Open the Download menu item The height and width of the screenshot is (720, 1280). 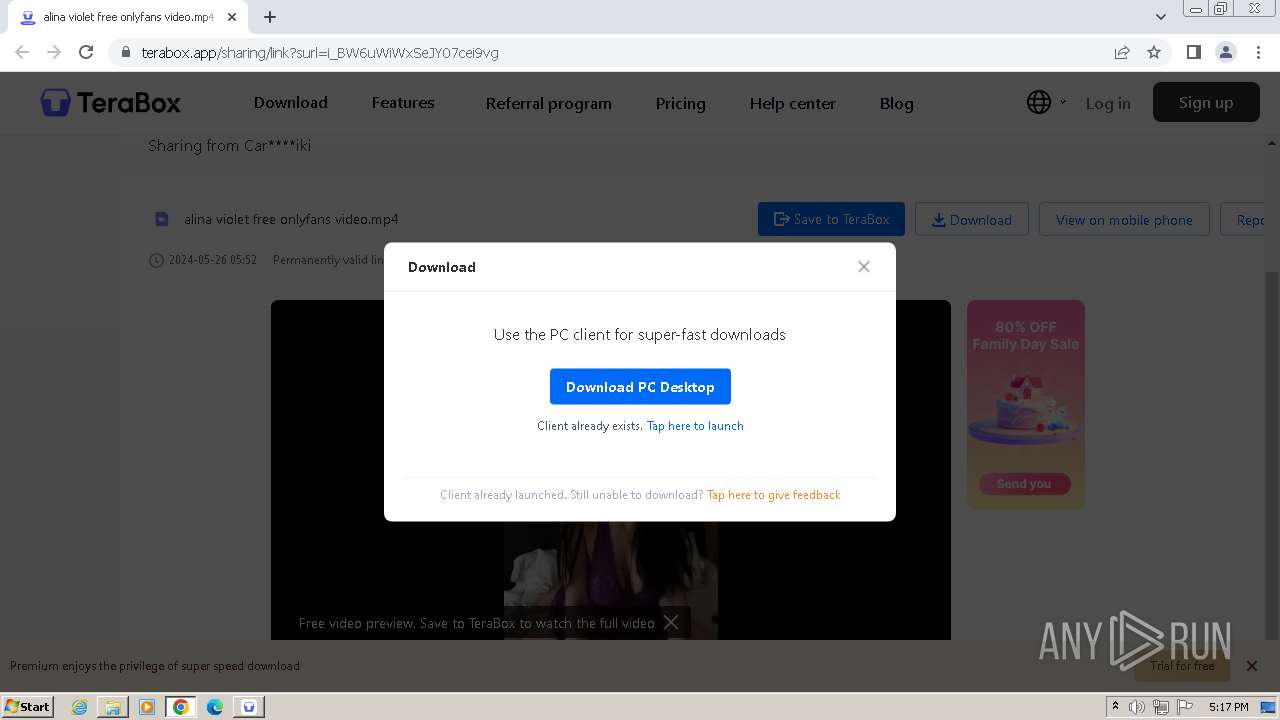pyautogui.click(x=291, y=102)
